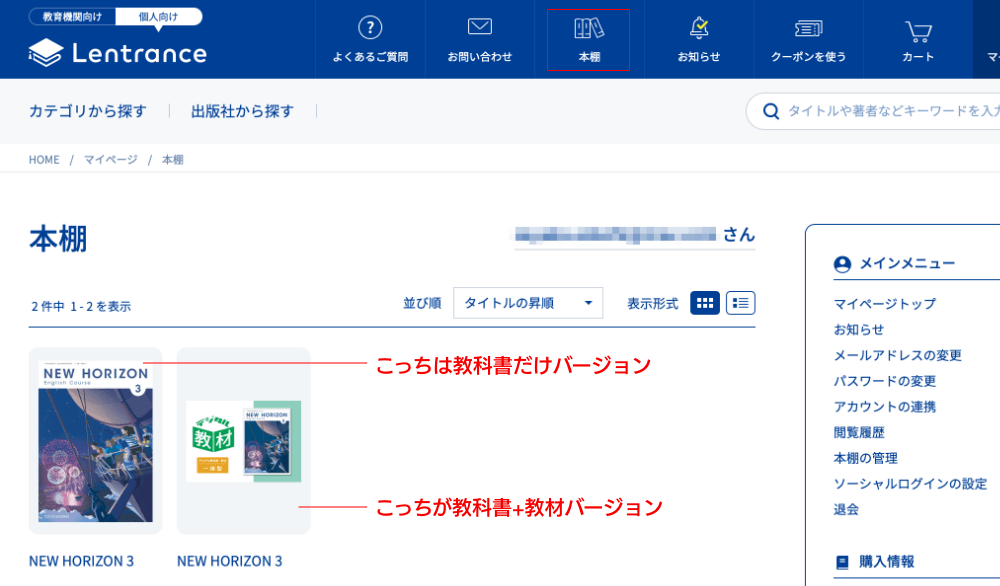This screenshot has width=1000, height=586.
Task: Go to HOME breadcrumb
Action: [44, 159]
